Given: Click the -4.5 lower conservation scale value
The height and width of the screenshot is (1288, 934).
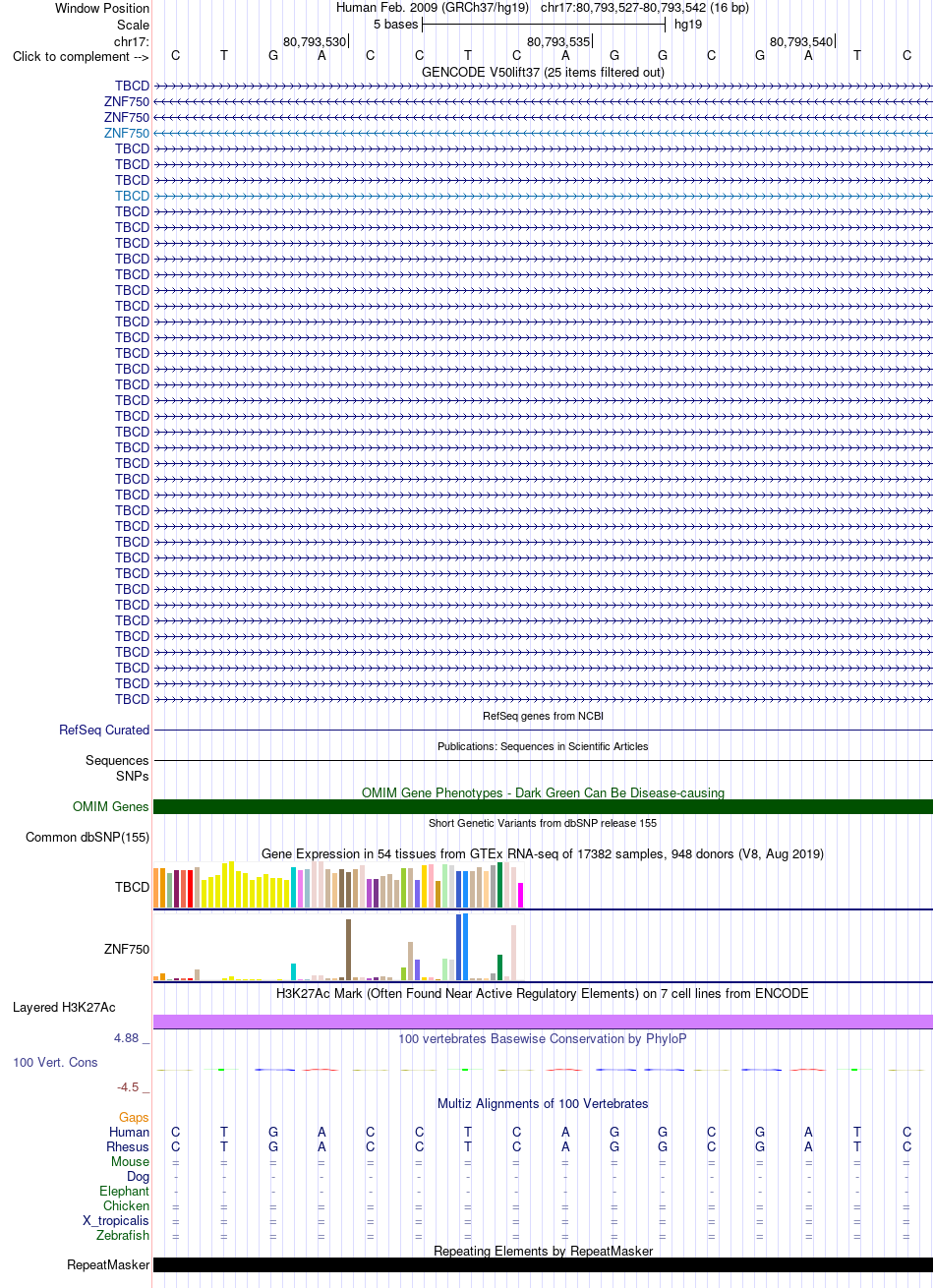Looking at the screenshot, I should pos(128,1087).
